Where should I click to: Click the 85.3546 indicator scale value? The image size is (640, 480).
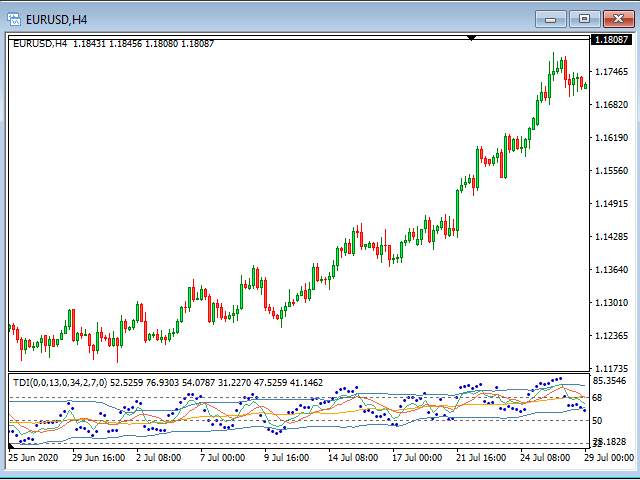click(609, 381)
